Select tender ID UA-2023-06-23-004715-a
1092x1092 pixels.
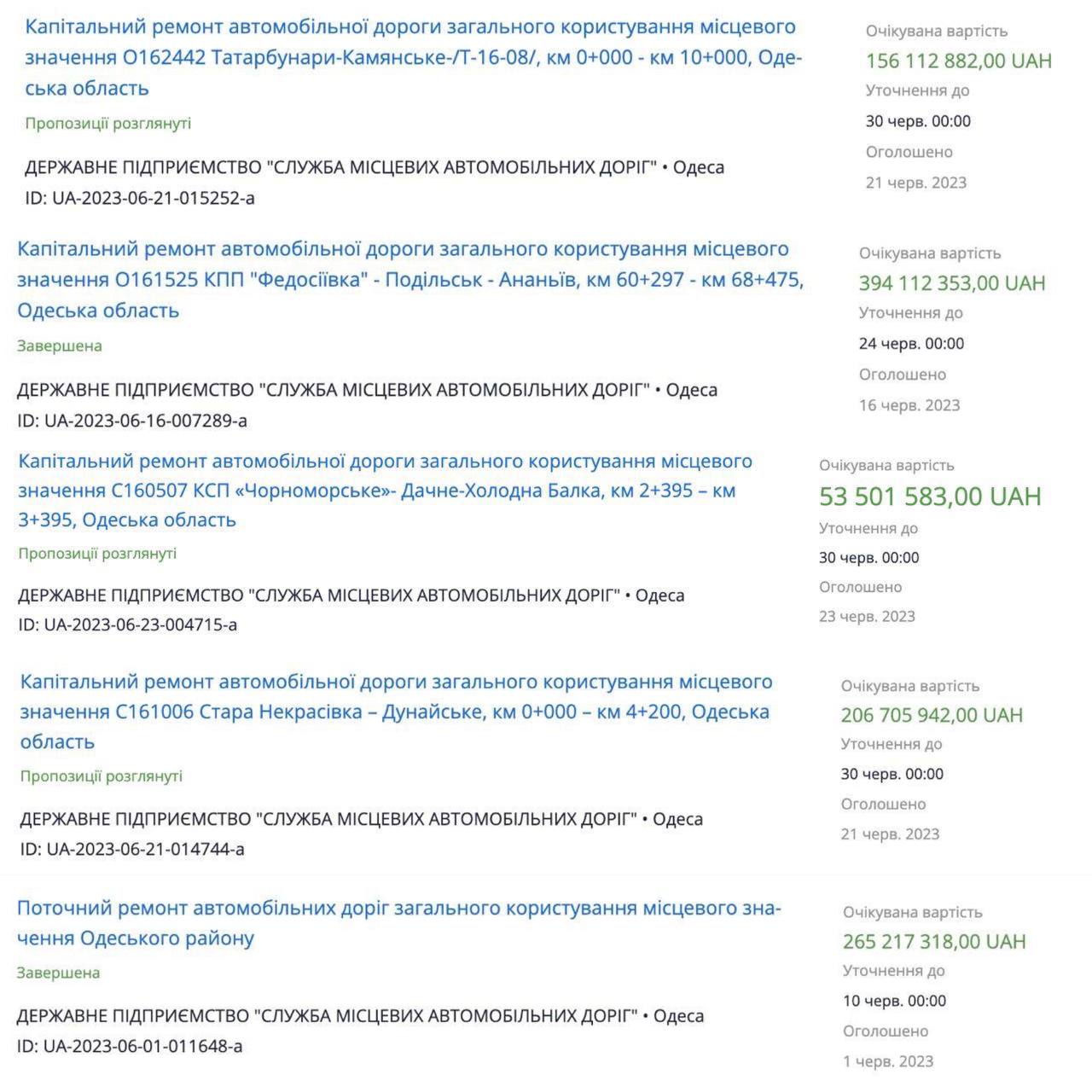[127, 624]
